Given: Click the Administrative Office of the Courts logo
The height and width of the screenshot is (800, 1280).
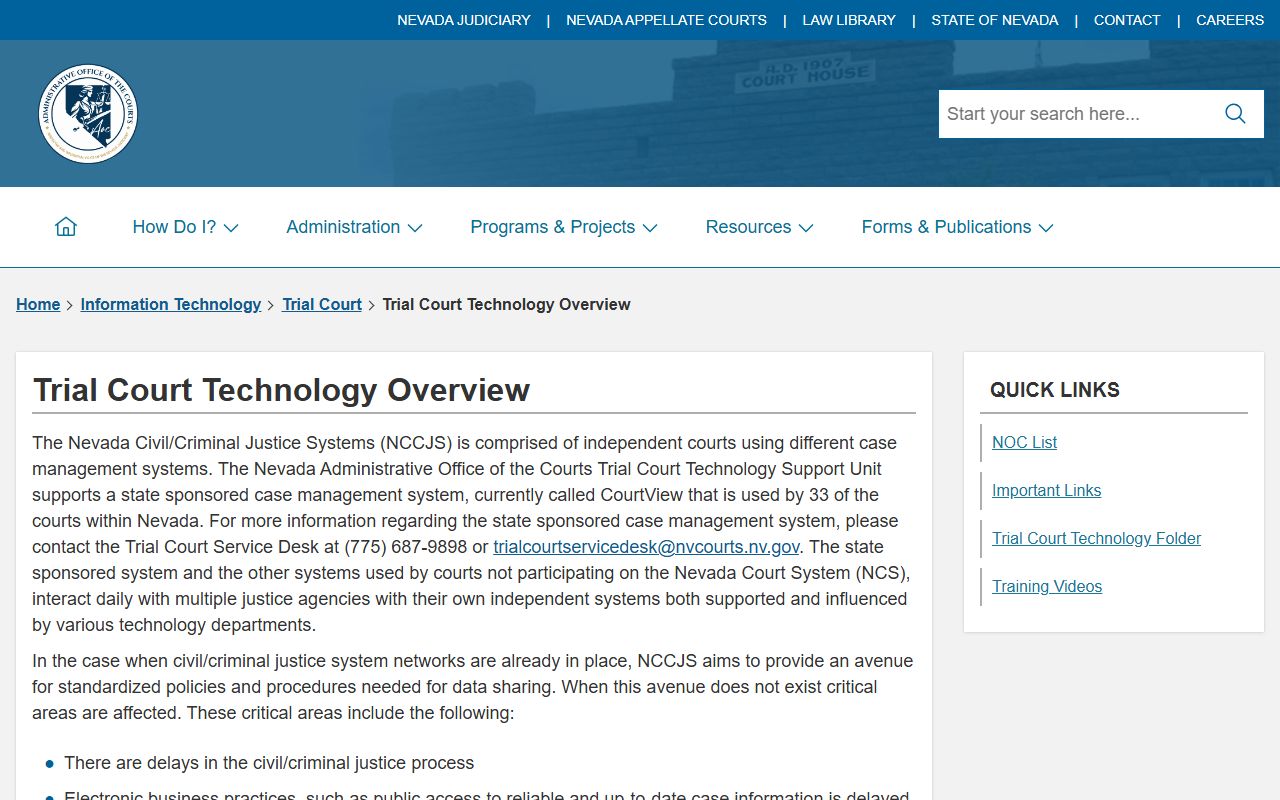Looking at the screenshot, I should coord(88,114).
